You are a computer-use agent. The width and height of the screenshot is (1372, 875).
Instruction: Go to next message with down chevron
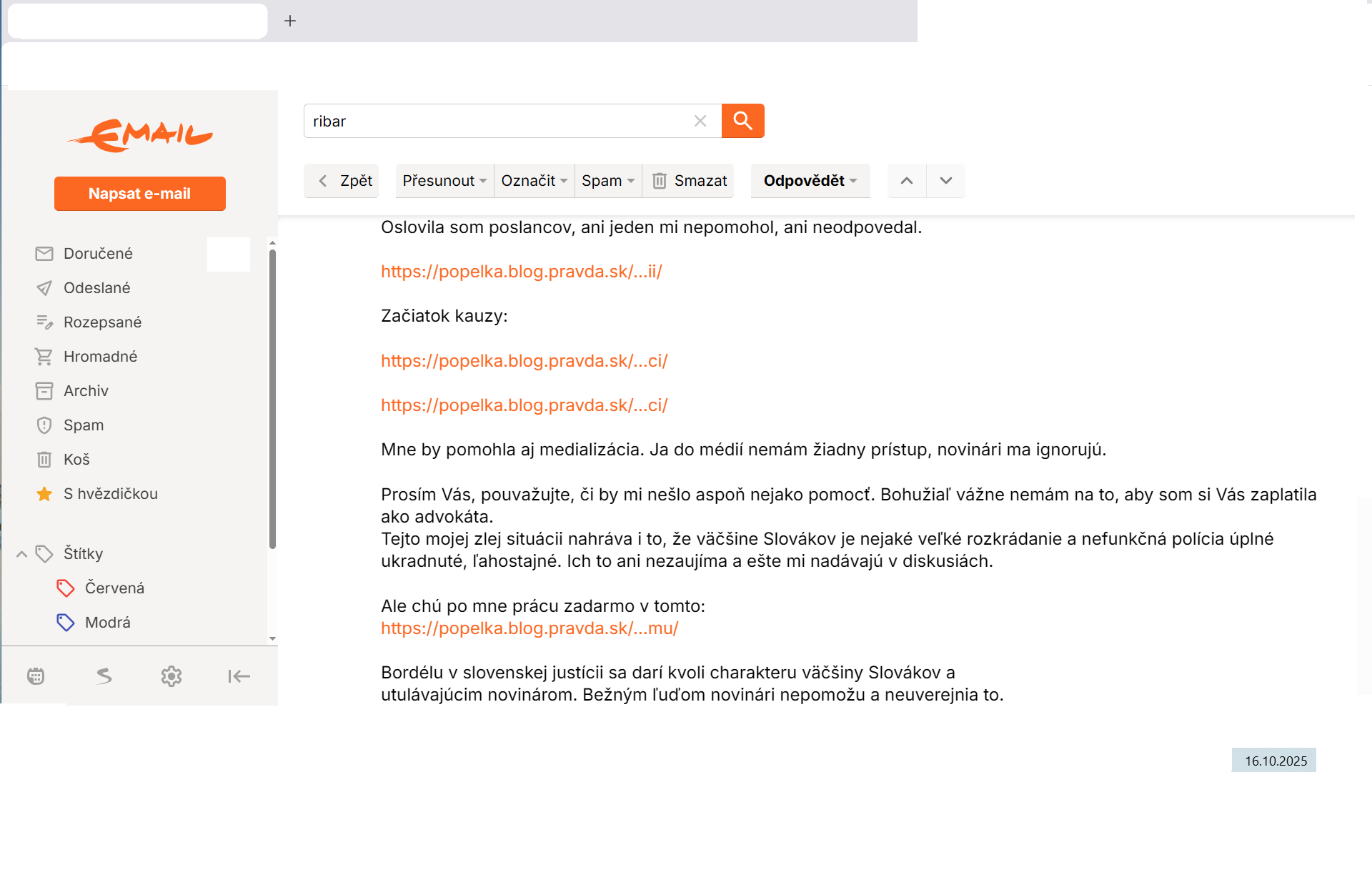[x=945, y=181]
